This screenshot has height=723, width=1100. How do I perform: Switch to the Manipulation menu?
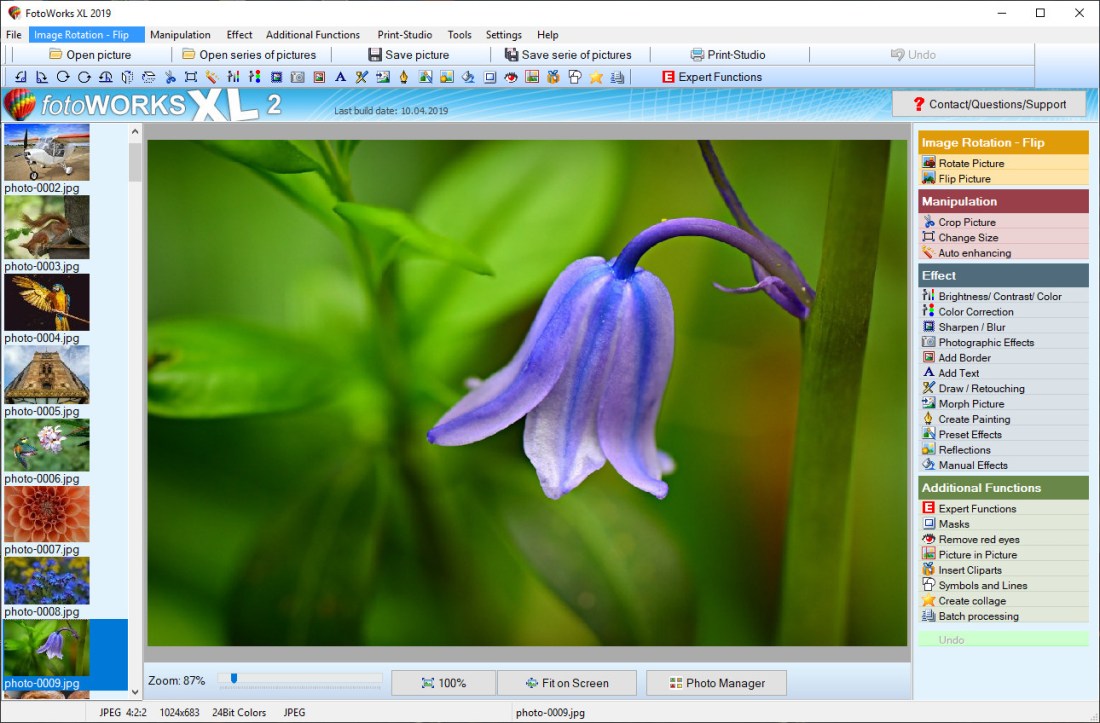point(180,34)
